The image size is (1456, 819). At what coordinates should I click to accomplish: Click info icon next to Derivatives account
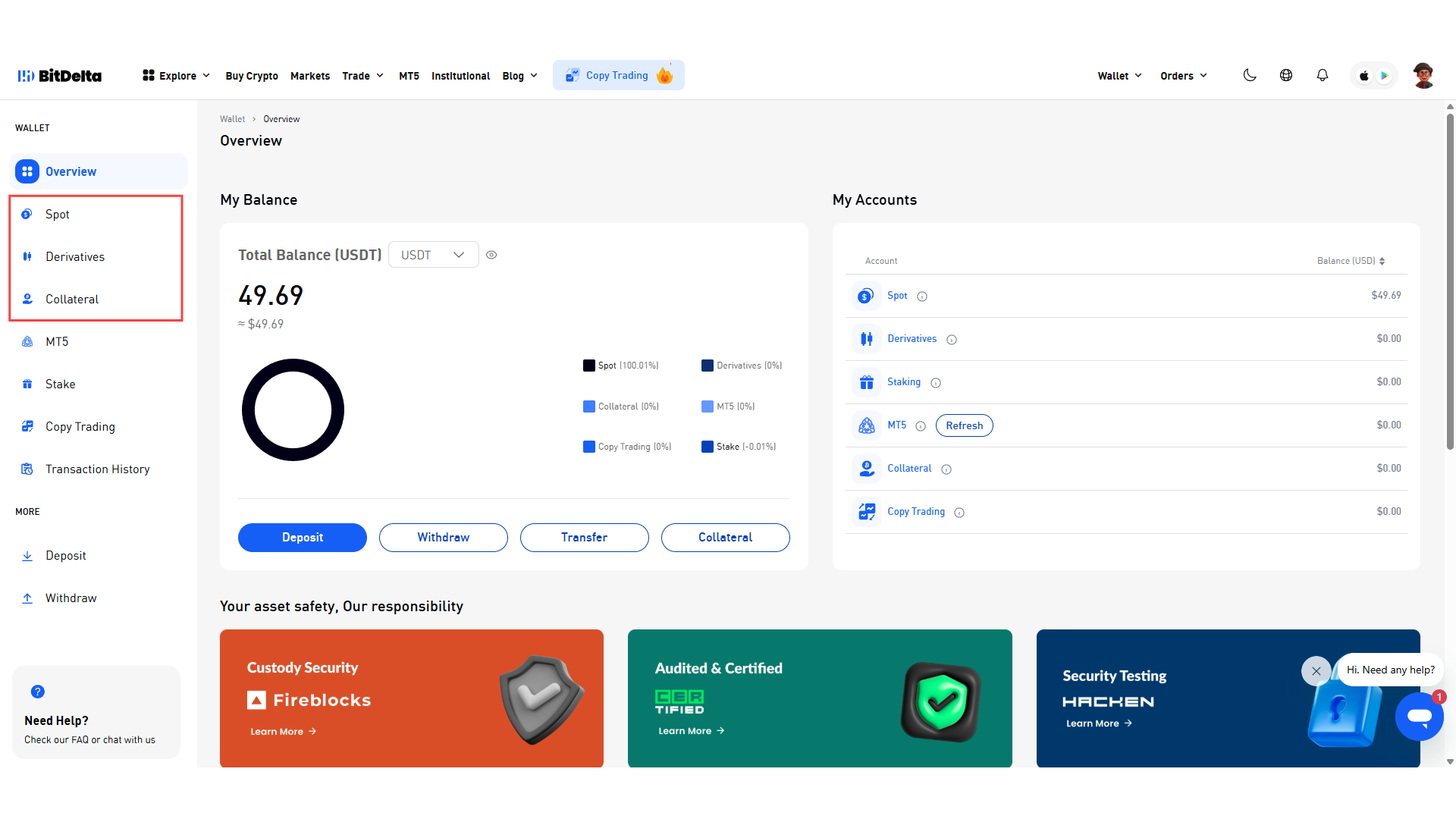pos(952,340)
